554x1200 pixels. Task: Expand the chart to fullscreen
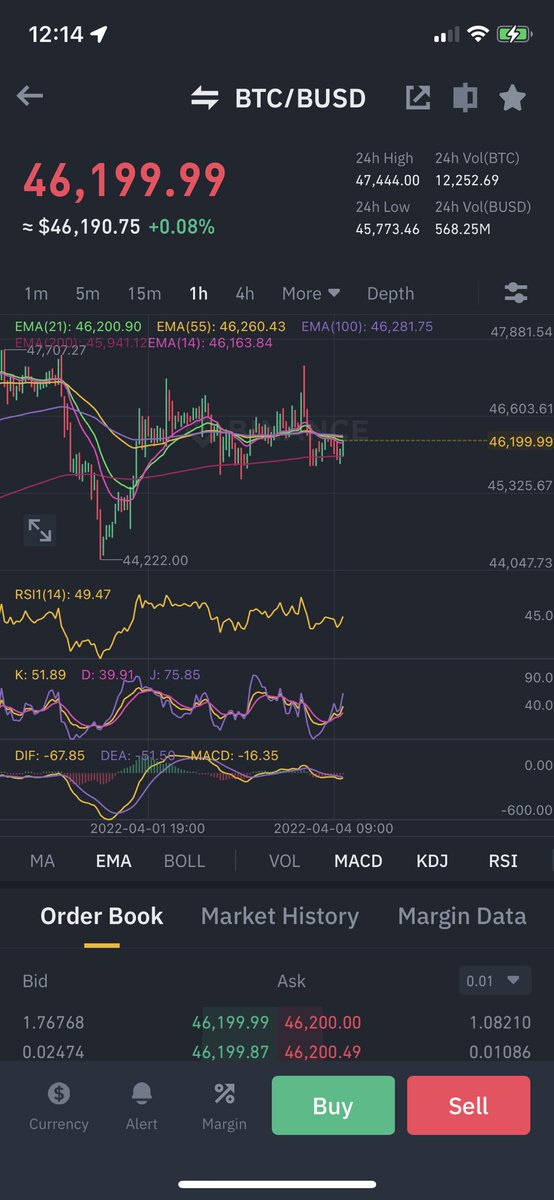pos(39,530)
